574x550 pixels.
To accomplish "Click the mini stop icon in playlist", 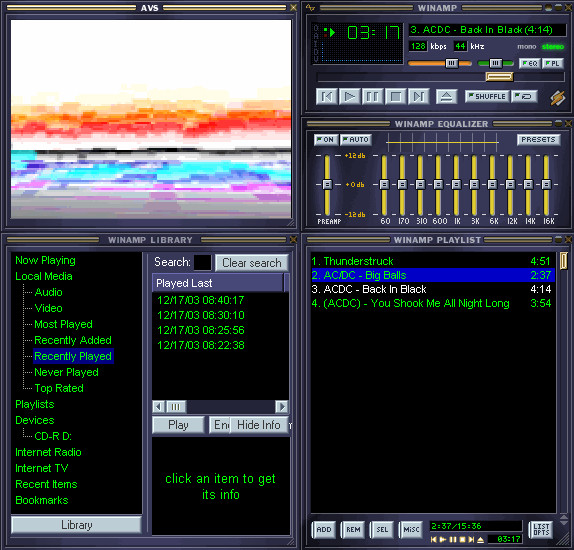I will pyautogui.click(x=462, y=540).
